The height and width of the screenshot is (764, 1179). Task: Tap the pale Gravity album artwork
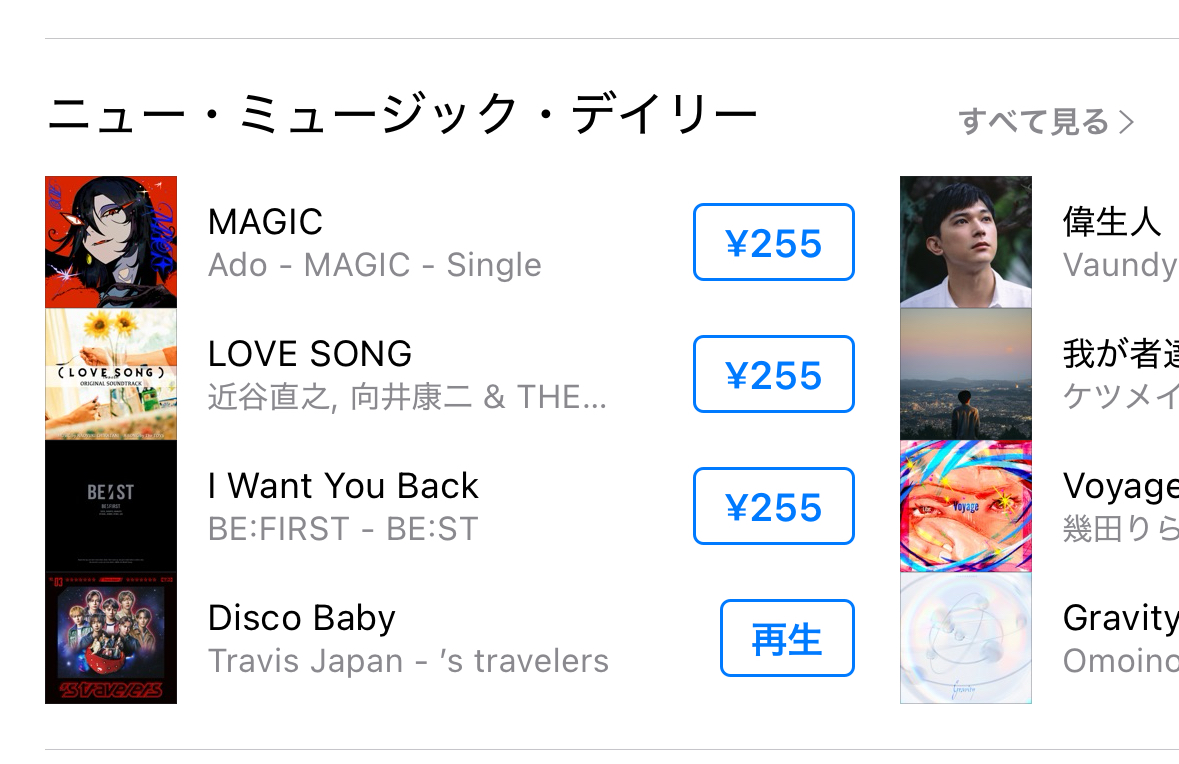[965, 638]
